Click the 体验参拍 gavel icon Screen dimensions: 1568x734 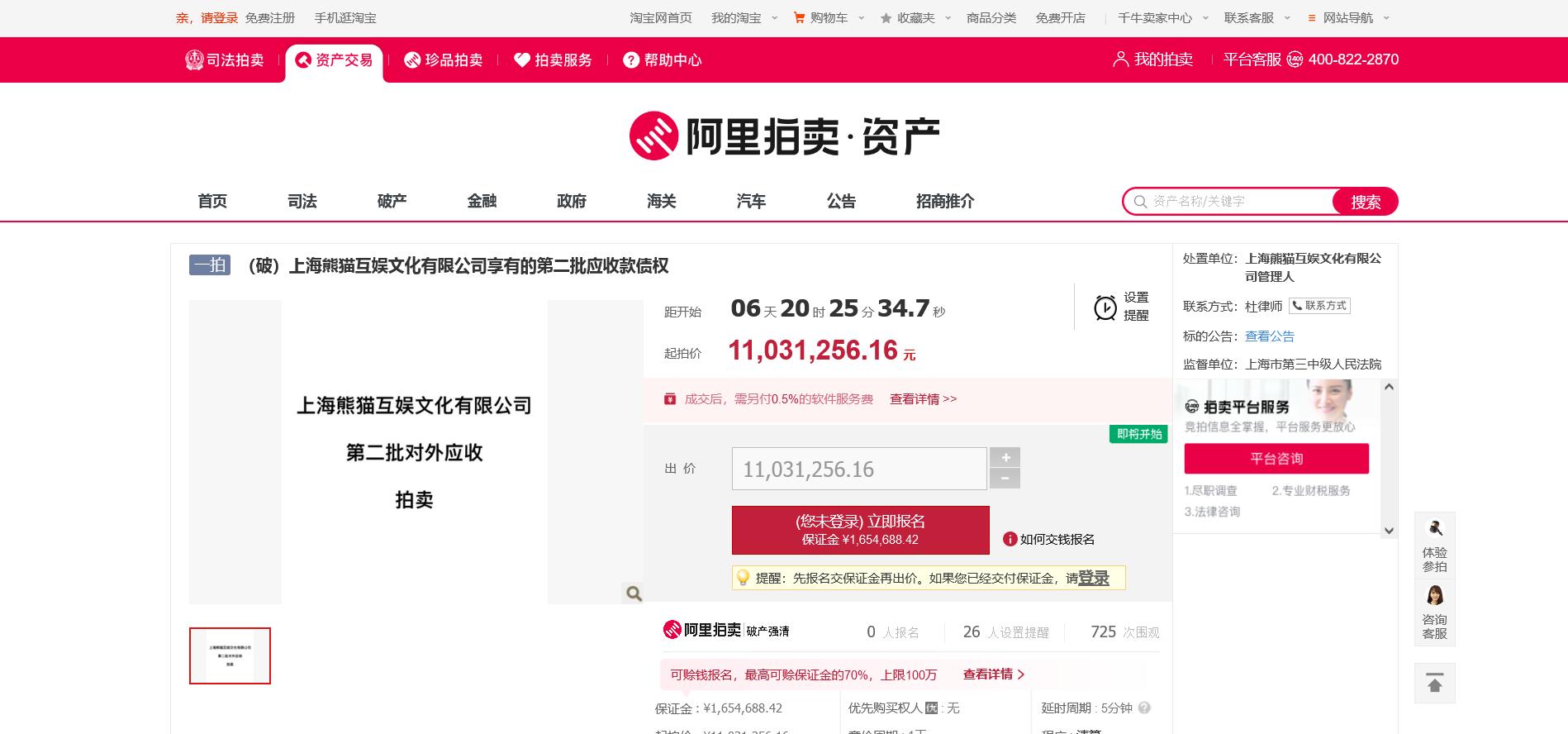(x=1435, y=528)
